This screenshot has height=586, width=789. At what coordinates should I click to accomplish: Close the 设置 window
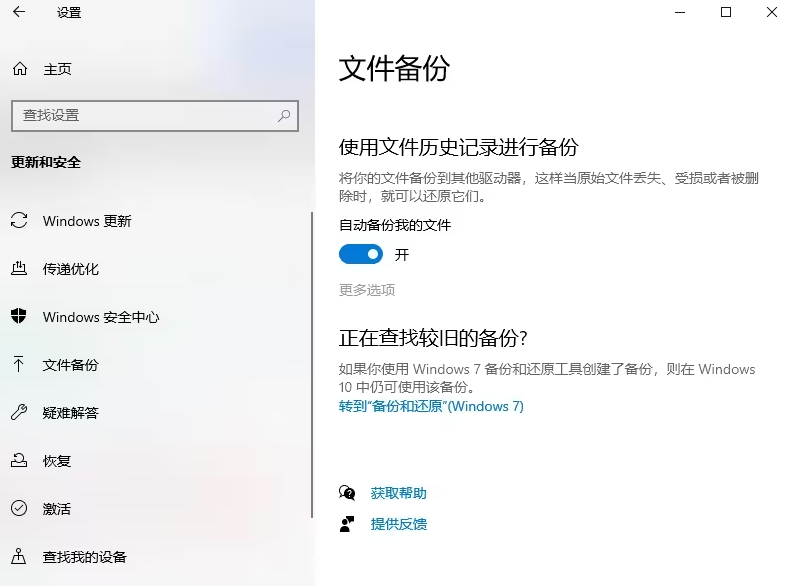click(x=771, y=12)
